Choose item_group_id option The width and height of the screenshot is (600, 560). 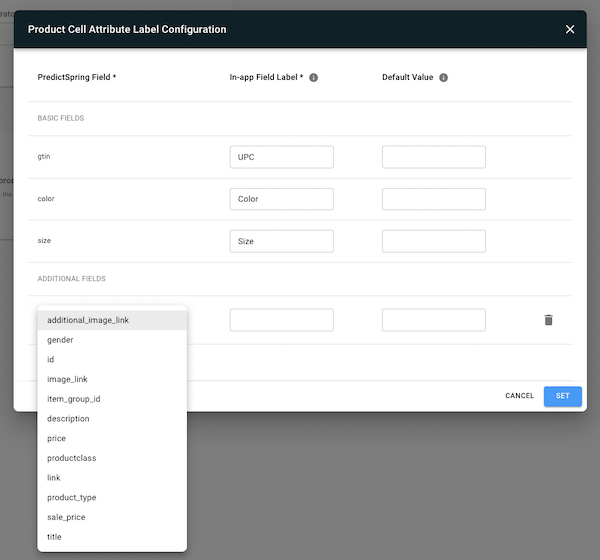click(x=112, y=399)
